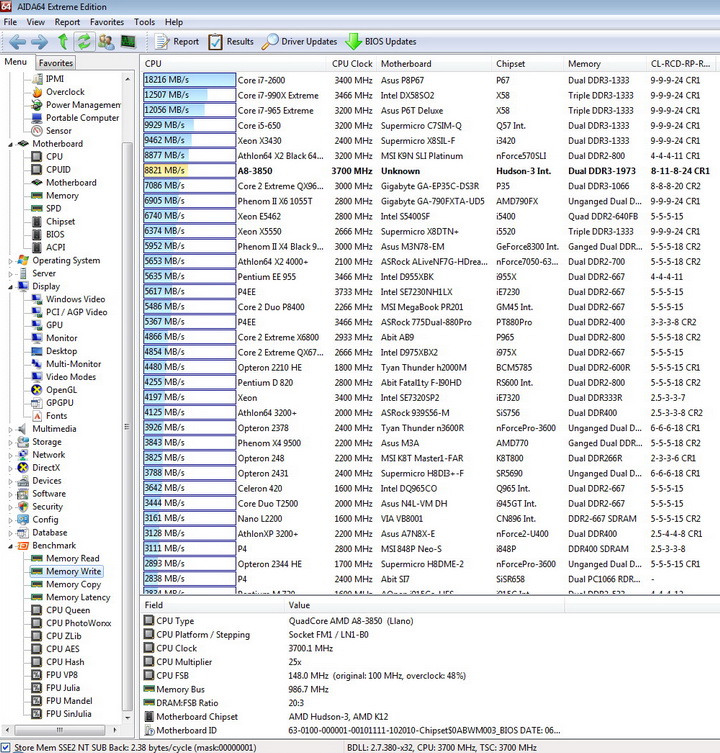Viewport: 720px width, 753px height.
Task: Click BIOS Updates in toolbar
Action: click(x=381, y=42)
